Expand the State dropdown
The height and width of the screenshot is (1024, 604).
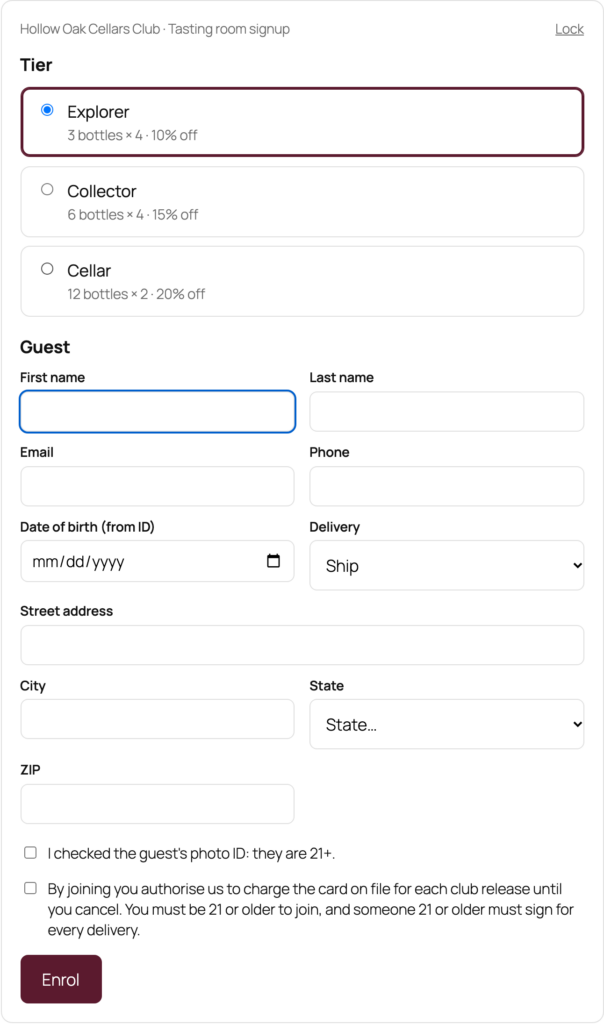447,724
